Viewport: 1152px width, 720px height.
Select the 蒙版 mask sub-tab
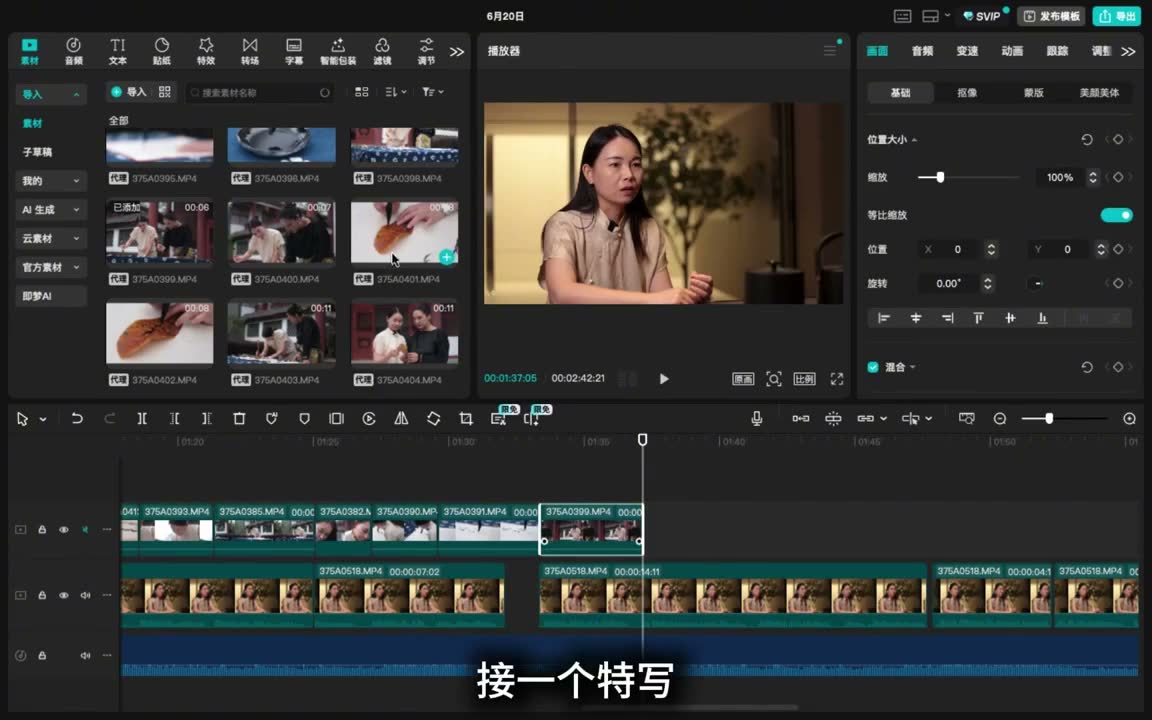[x=1034, y=93]
